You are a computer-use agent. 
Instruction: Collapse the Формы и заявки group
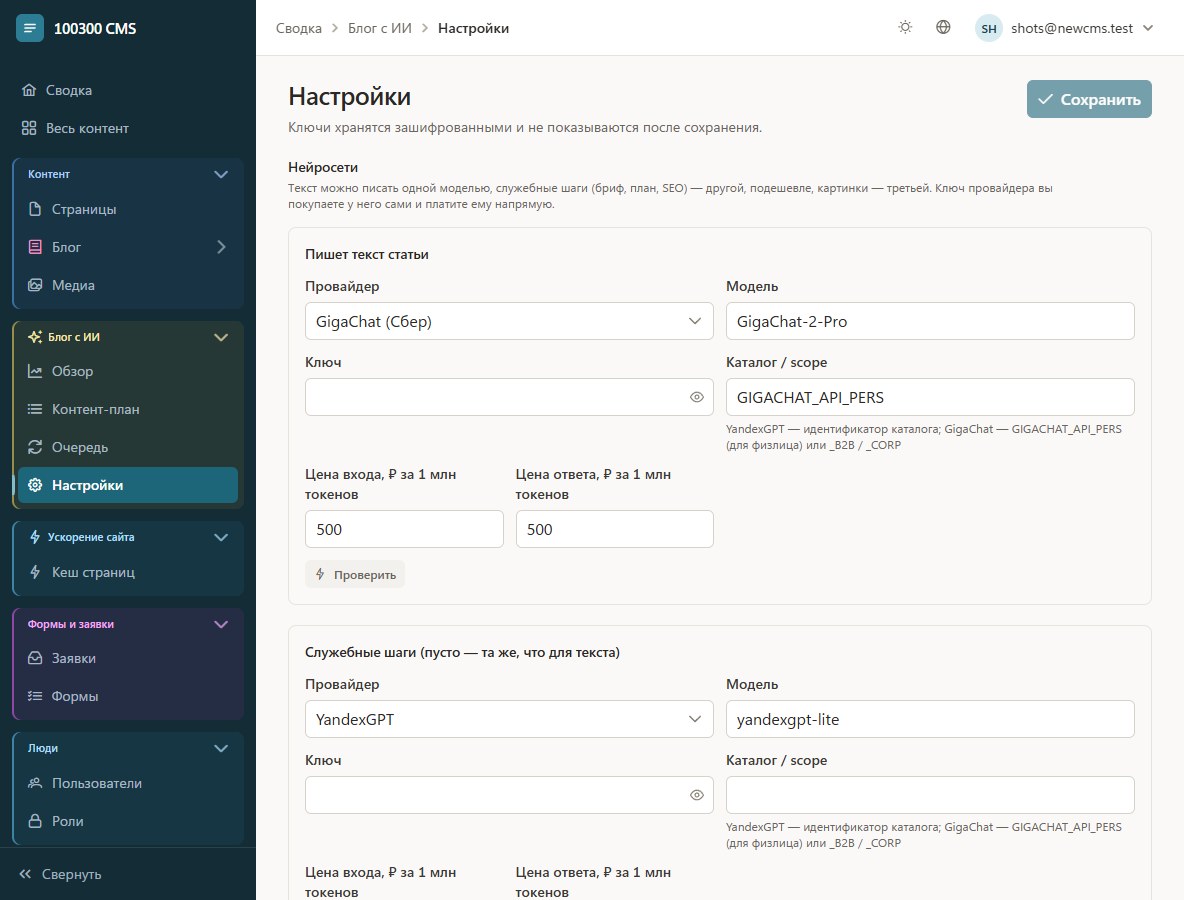(220, 624)
